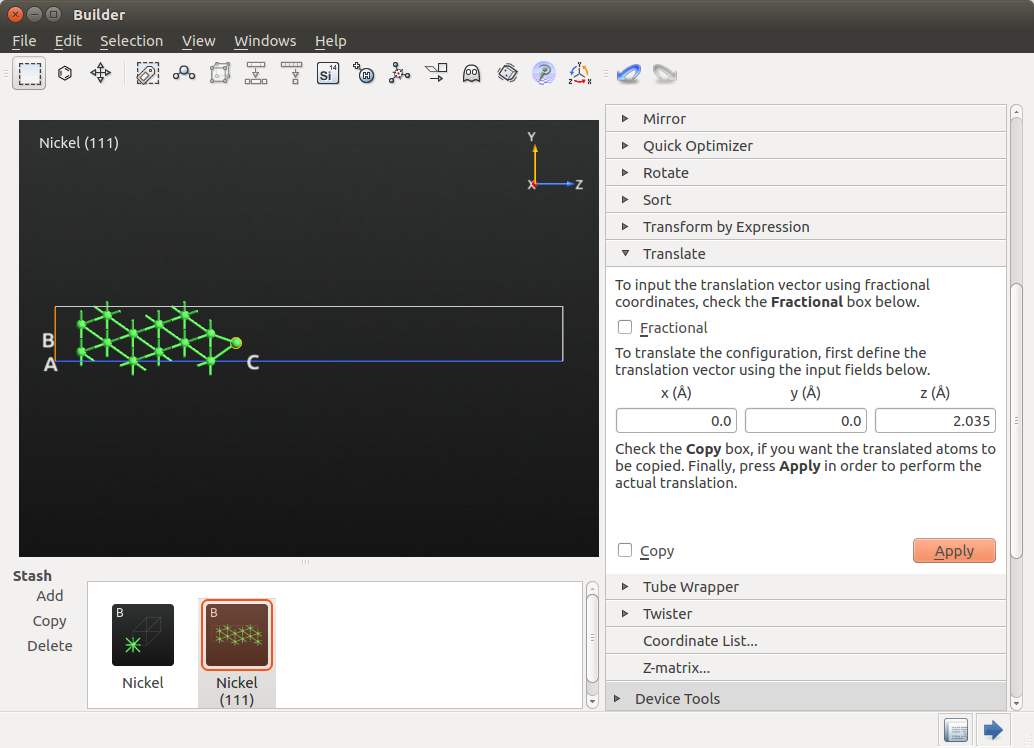1034x748 pixels.
Task: Expand the Device Tools group
Action: point(806,699)
